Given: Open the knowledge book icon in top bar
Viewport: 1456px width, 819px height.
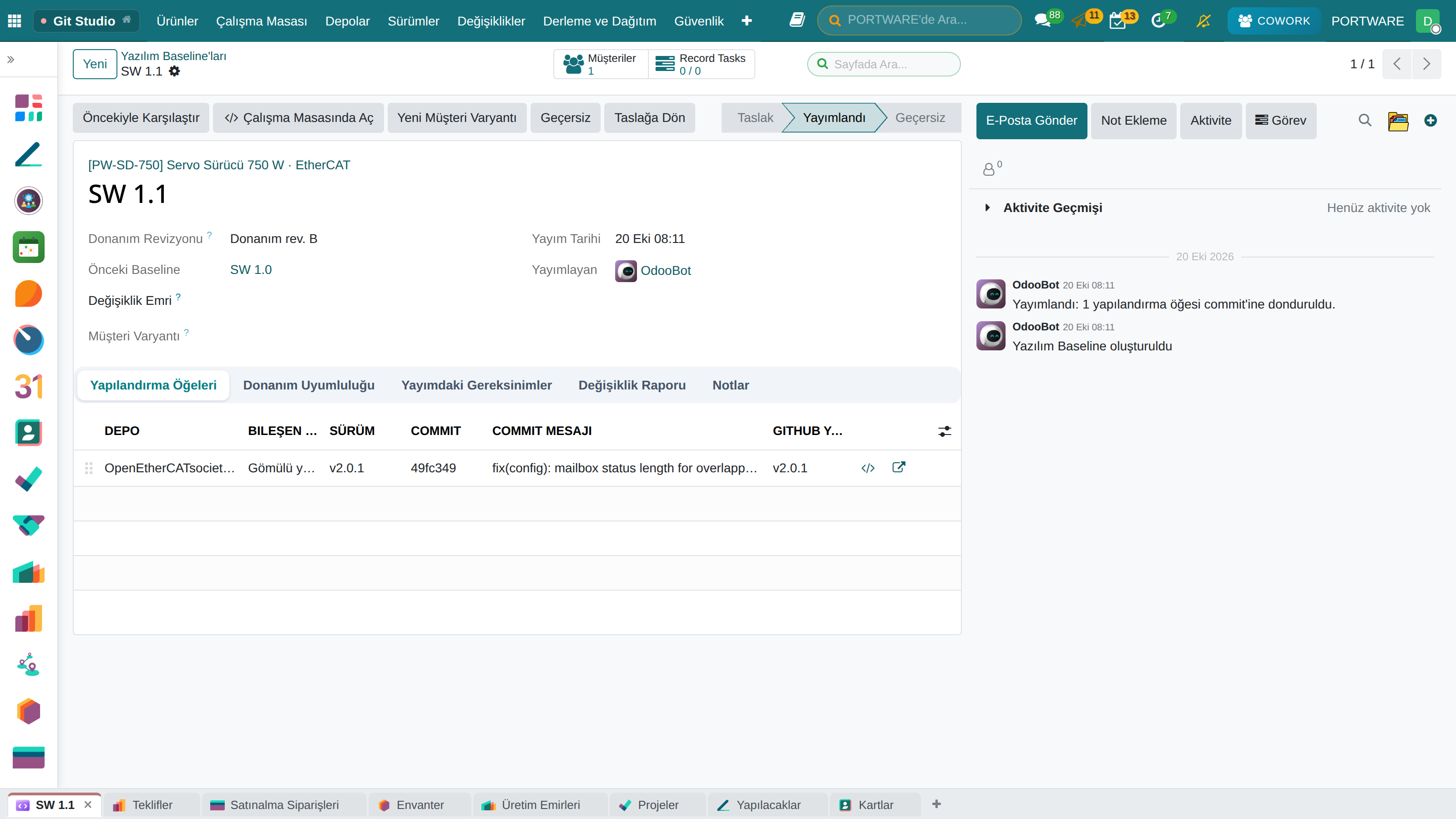Looking at the screenshot, I should 797,20.
